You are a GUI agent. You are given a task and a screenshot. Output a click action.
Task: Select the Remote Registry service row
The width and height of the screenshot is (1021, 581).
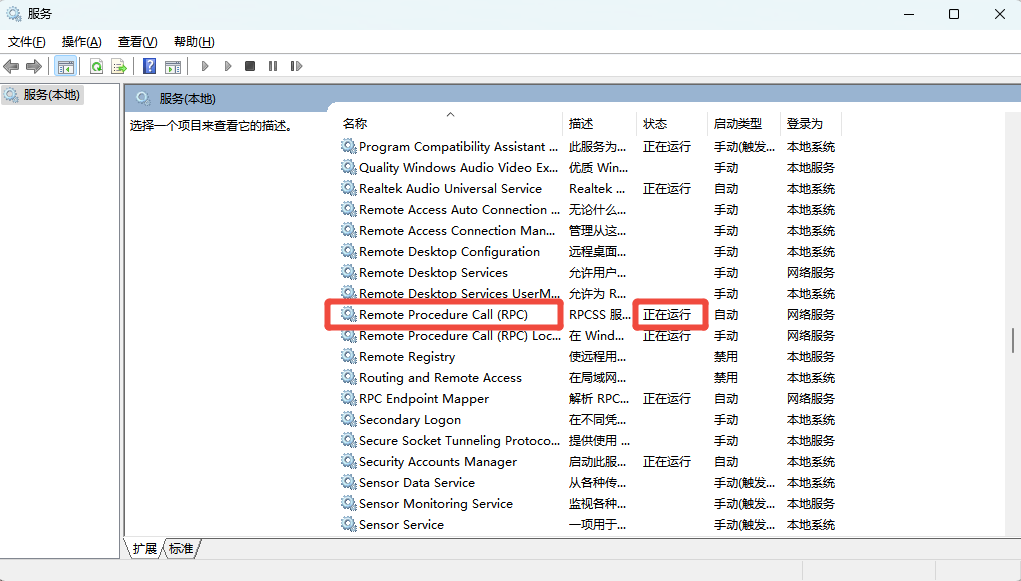pyautogui.click(x=407, y=357)
